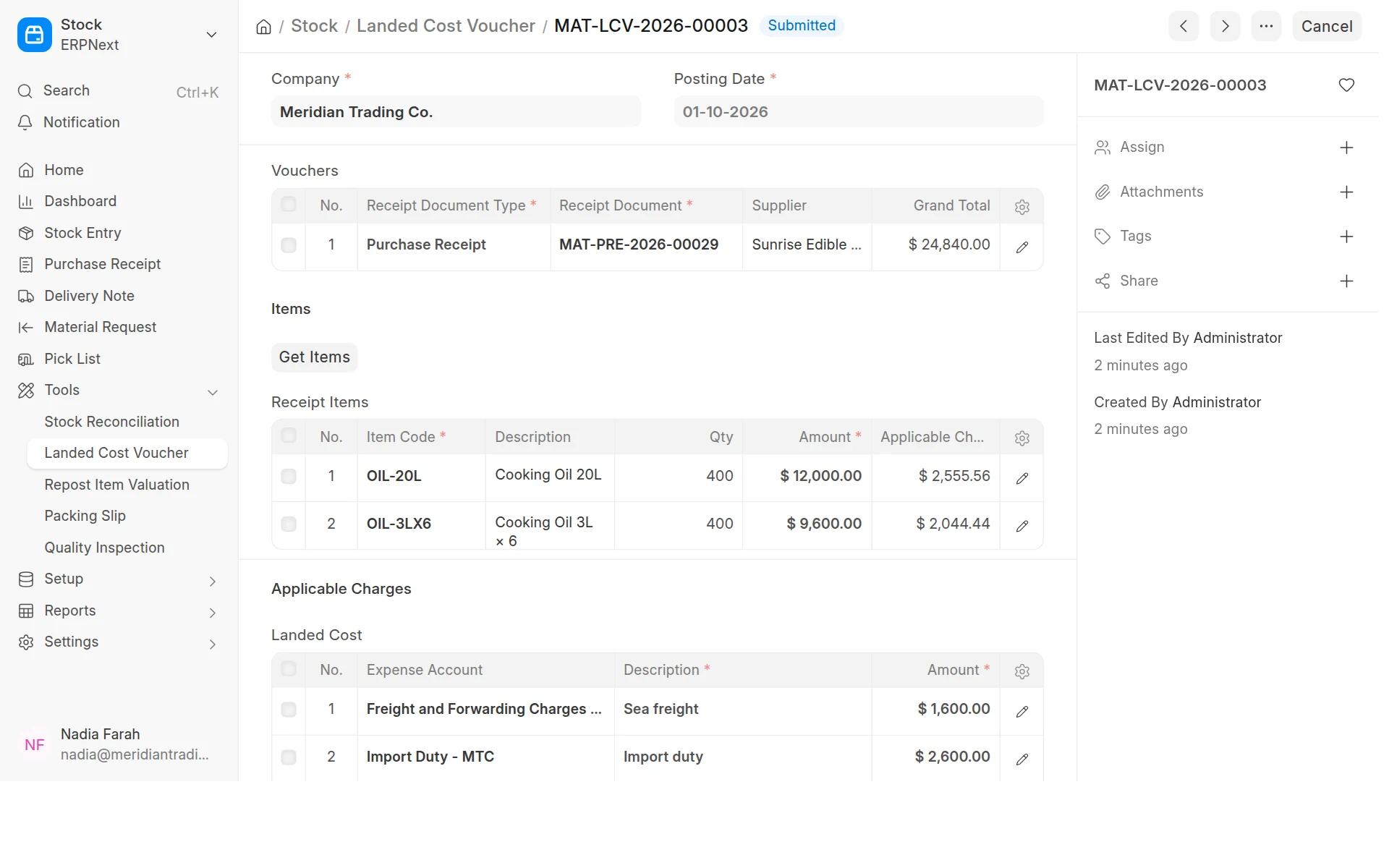Edit the Purchase Receipt voucher row
The width and height of the screenshot is (1389, 868).
pos(1021,247)
